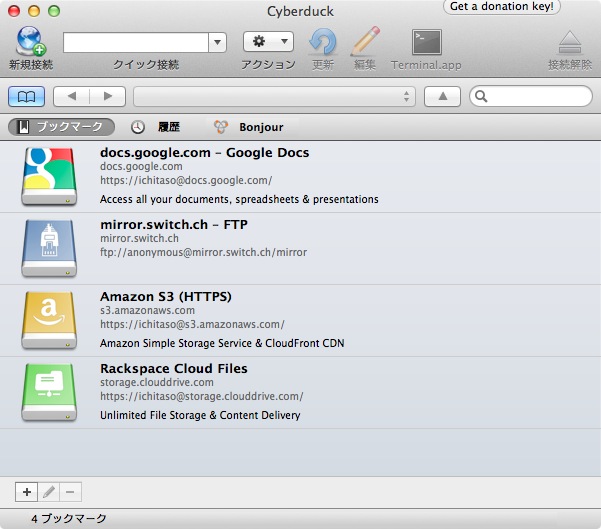The image size is (601, 529).
Task: Click the bookmark ribbon icon in ブックマーク tab
Action: tap(24, 127)
